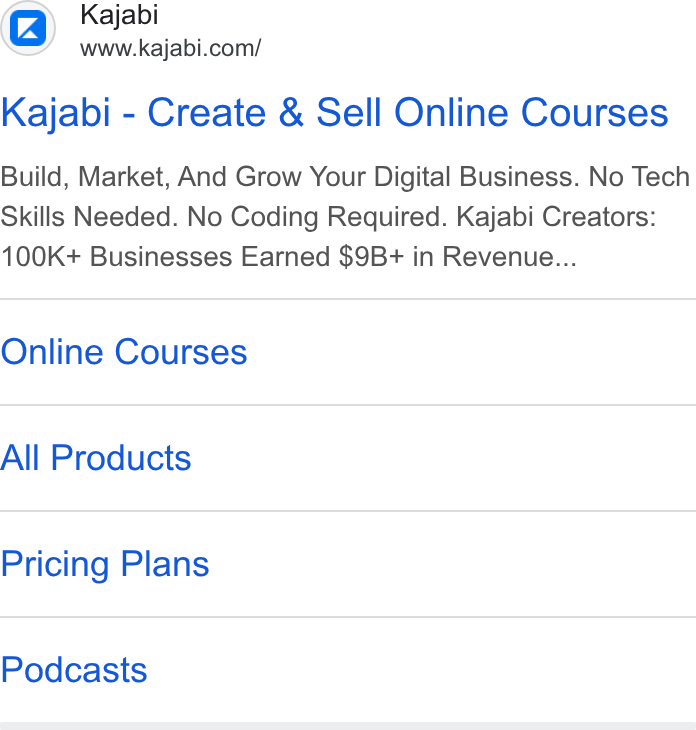Click the blue Kajabi logo favicon
696x730 pixels.
[x=28, y=28]
